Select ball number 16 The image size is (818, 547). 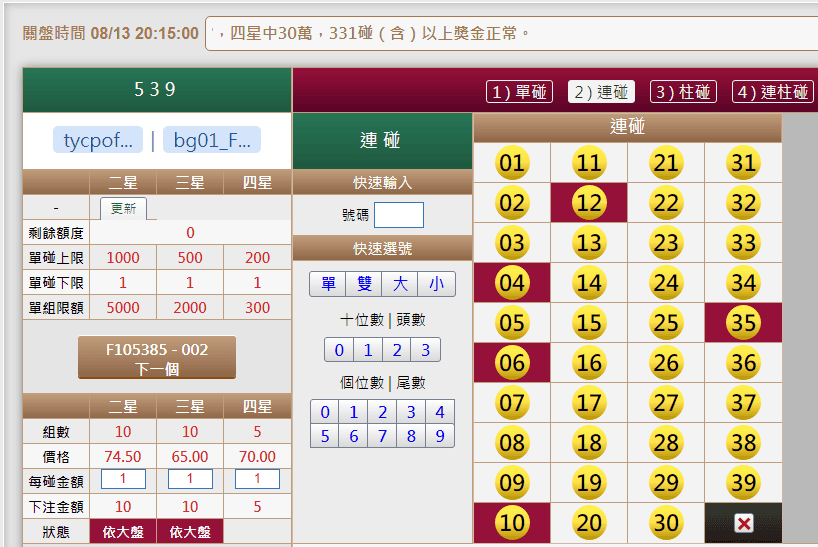589,363
